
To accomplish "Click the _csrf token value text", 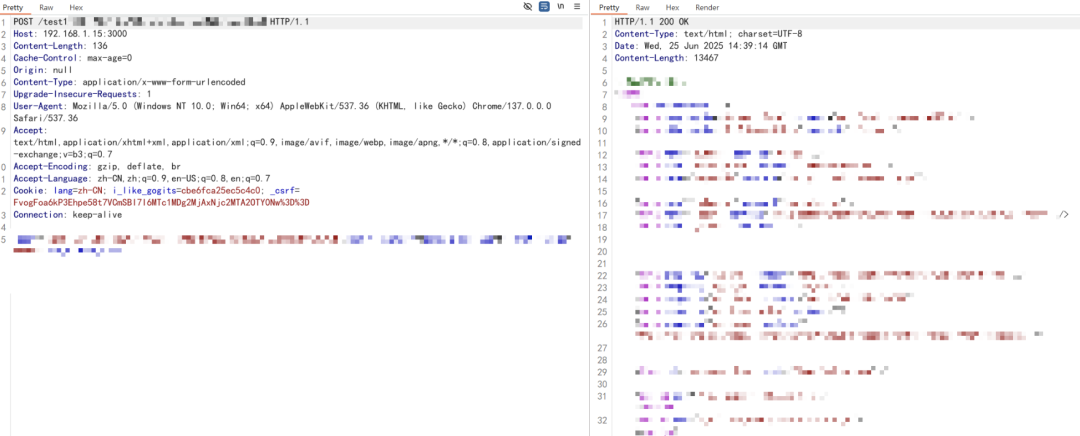I will [160, 202].
